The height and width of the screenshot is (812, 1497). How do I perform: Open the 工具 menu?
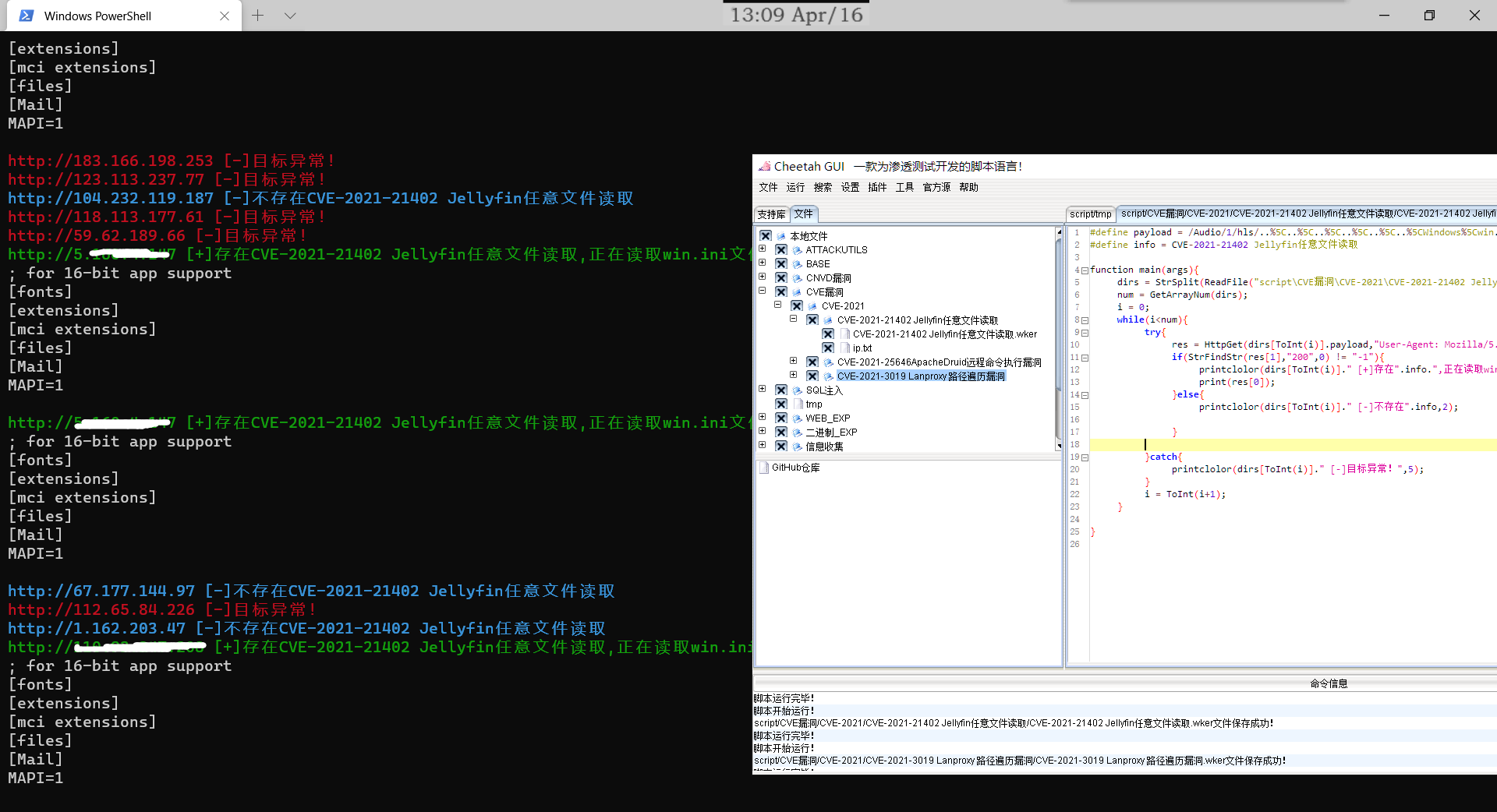click(x=905, y=188)
